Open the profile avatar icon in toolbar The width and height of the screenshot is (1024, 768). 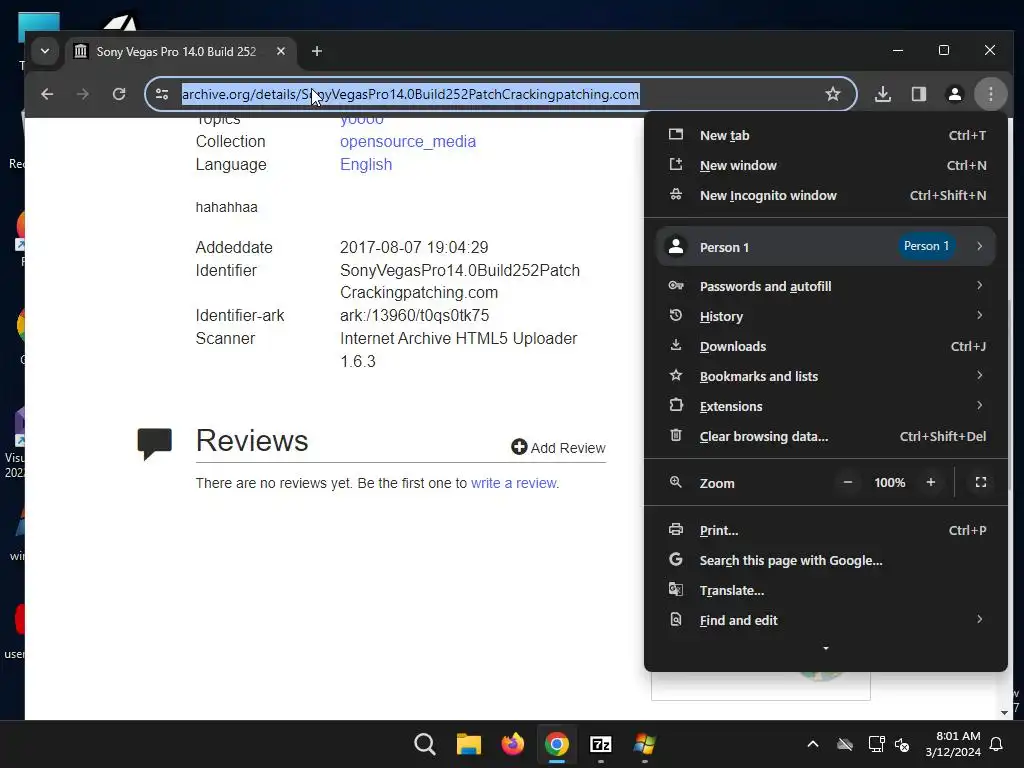point(955,94)
